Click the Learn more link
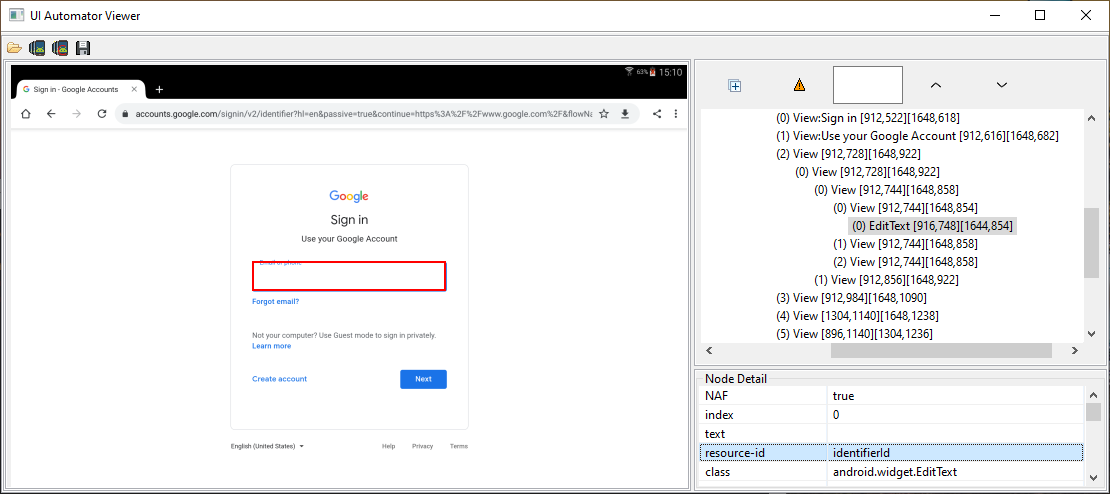This screenshot has height=494, width=1110. [271, 346]
